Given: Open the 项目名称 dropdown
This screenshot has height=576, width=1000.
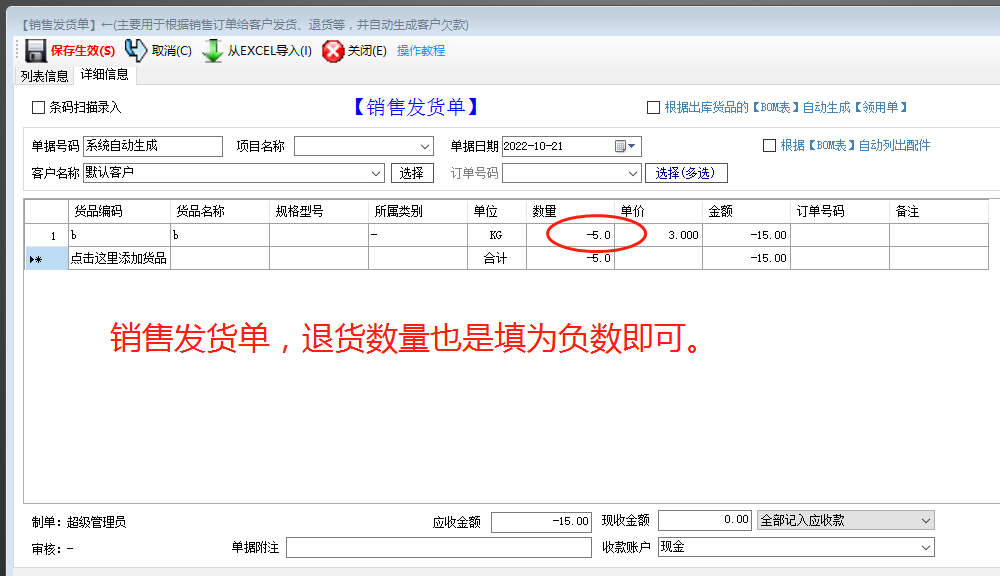Looking at the screenshot, I should [x=426, y=146].
